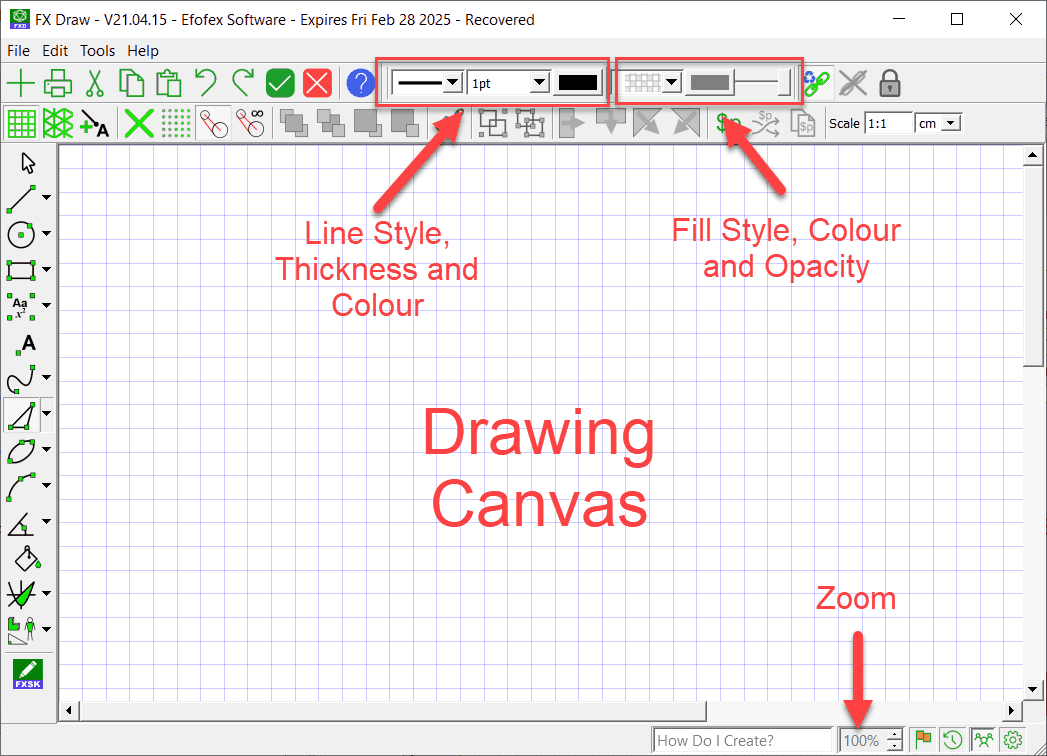Ungroup objects with the Ungroup icon

tap(530, 124)
